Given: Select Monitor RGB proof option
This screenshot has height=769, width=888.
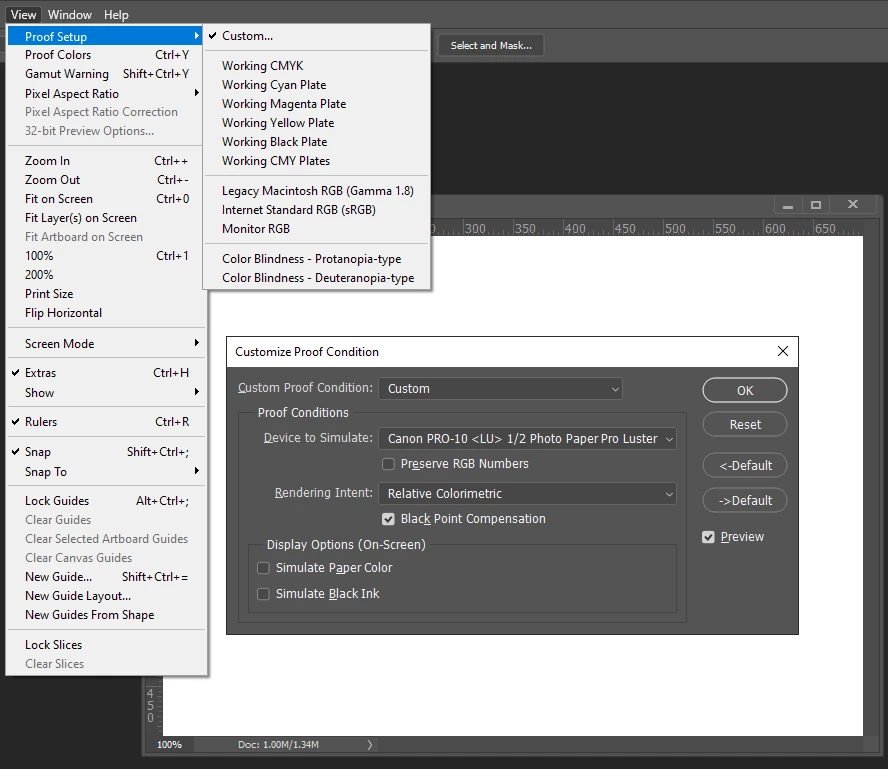Looking at the screenshot, I should click(317, 229).
